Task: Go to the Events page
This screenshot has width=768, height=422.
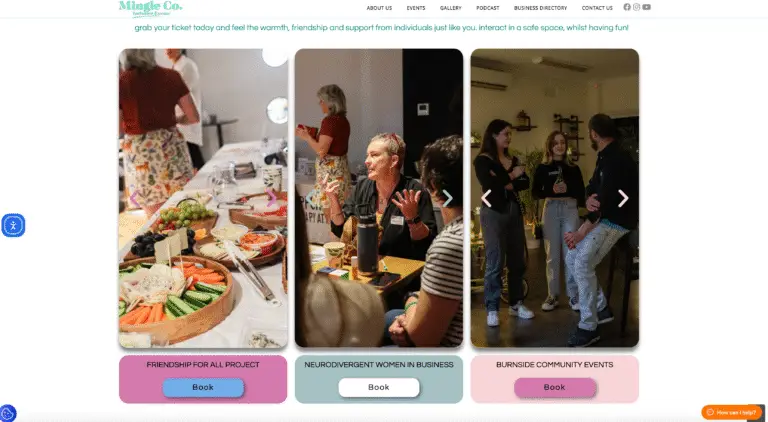Action: pyautogui.click(x=416, y=8)
